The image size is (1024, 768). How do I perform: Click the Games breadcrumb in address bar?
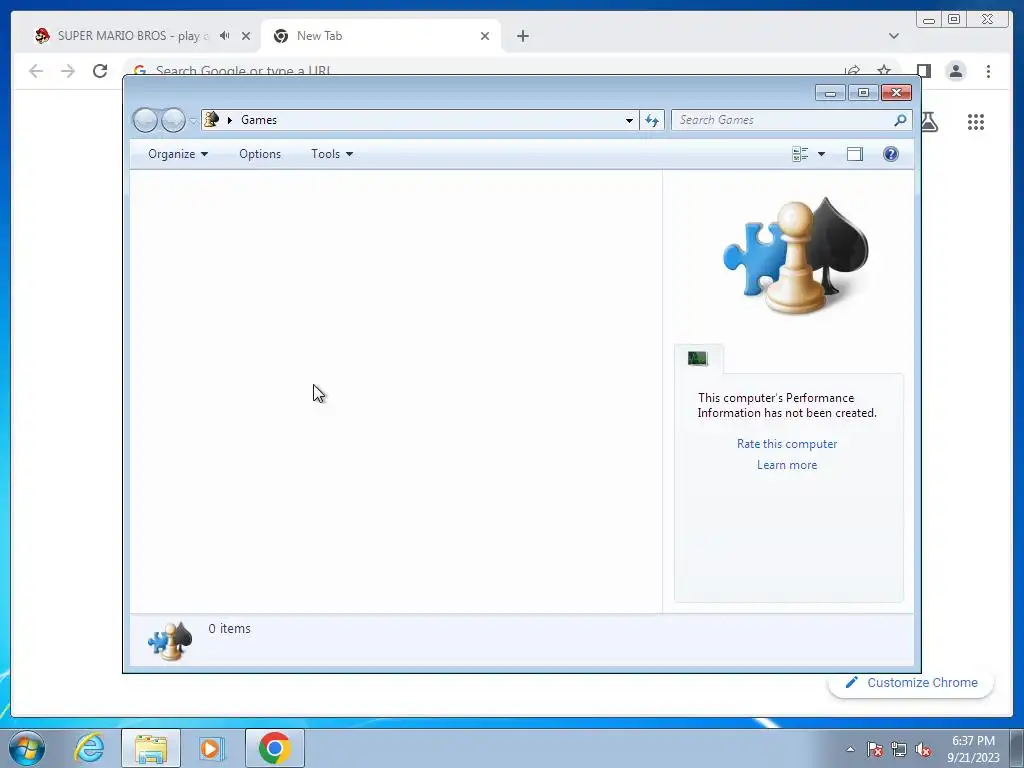coord(259,120)
